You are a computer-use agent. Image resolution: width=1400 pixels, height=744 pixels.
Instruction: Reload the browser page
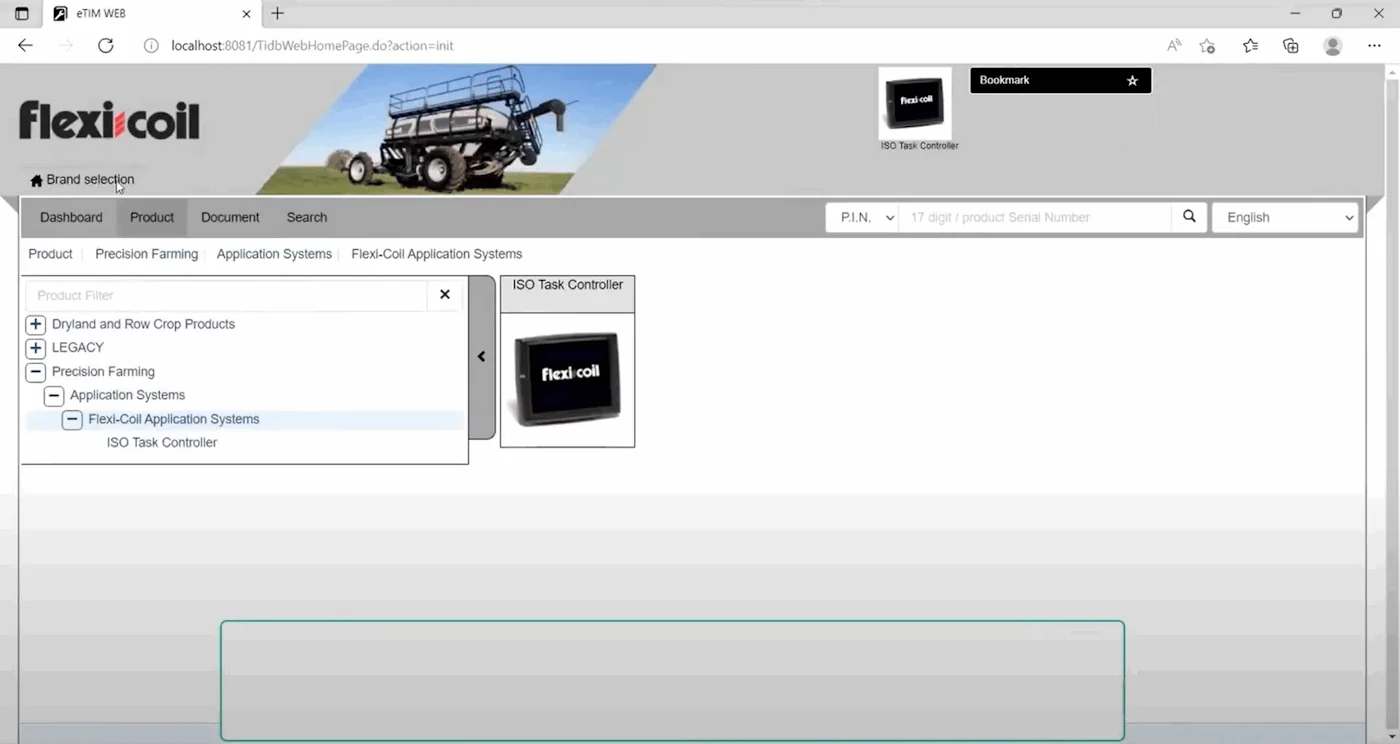tap(105, 45)
